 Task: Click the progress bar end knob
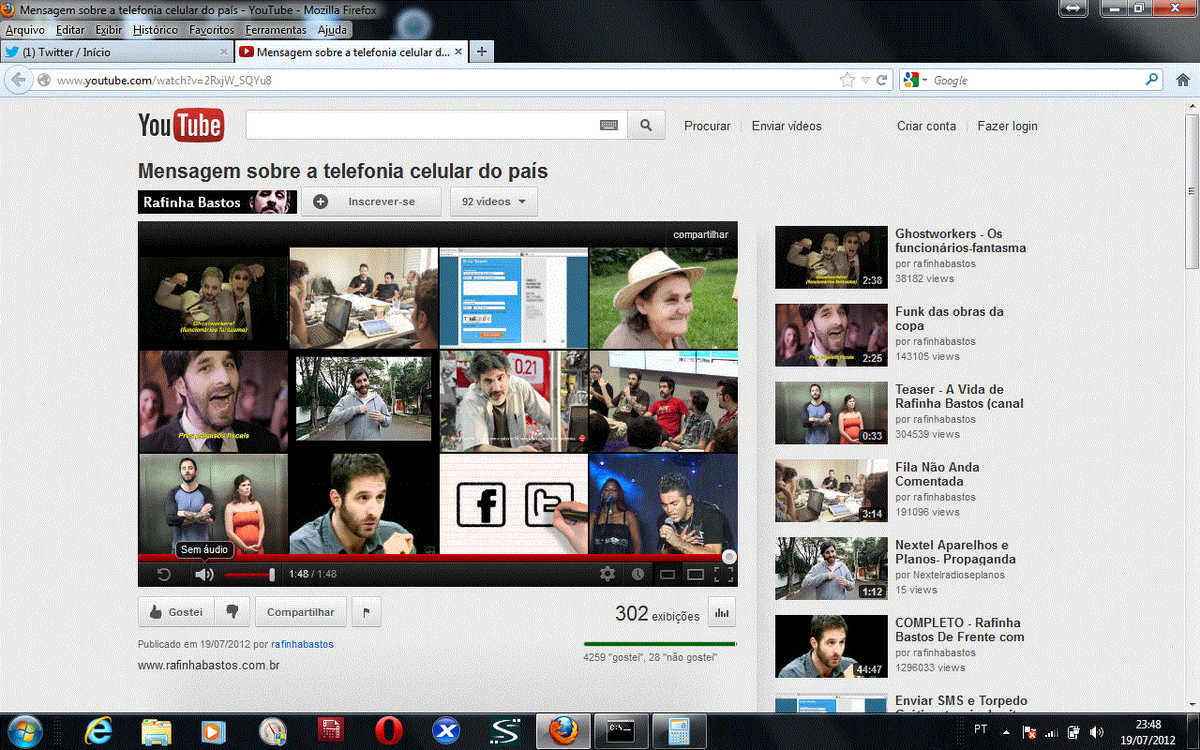click(730, 556)
